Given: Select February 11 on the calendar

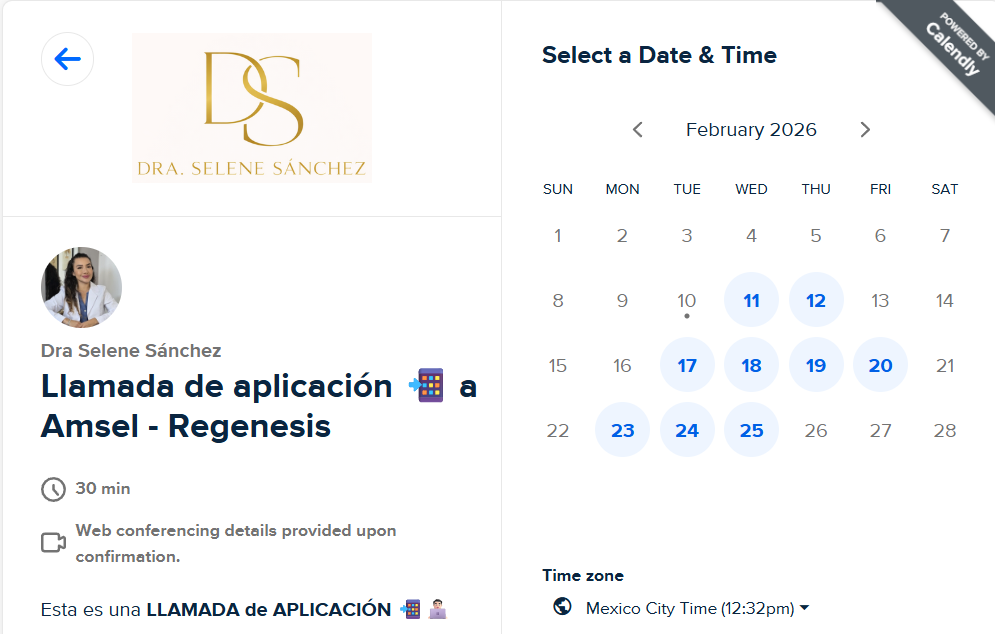Looking at the screenshot, I should (751, 300).
